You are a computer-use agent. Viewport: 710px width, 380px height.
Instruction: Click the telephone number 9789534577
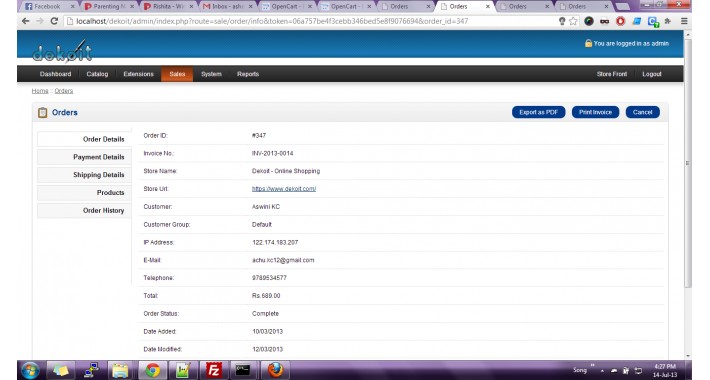coord(269,278)
